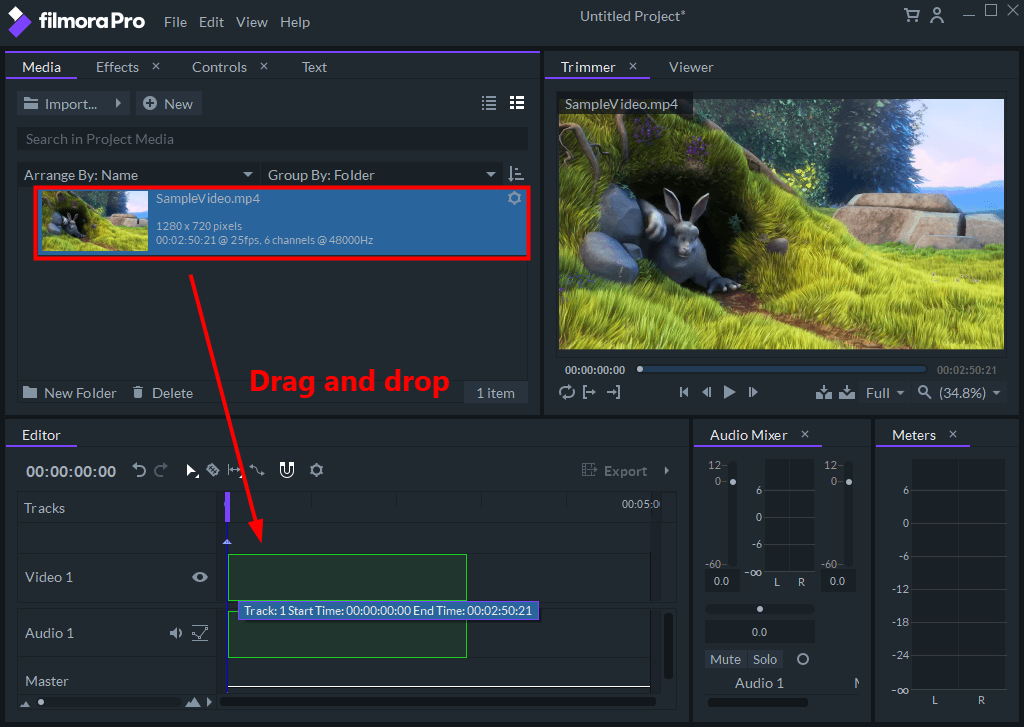The height and width of the screenshot is (727, 1024).
Task: Open the editor settings gear
Action: click(x=317, y=470)
